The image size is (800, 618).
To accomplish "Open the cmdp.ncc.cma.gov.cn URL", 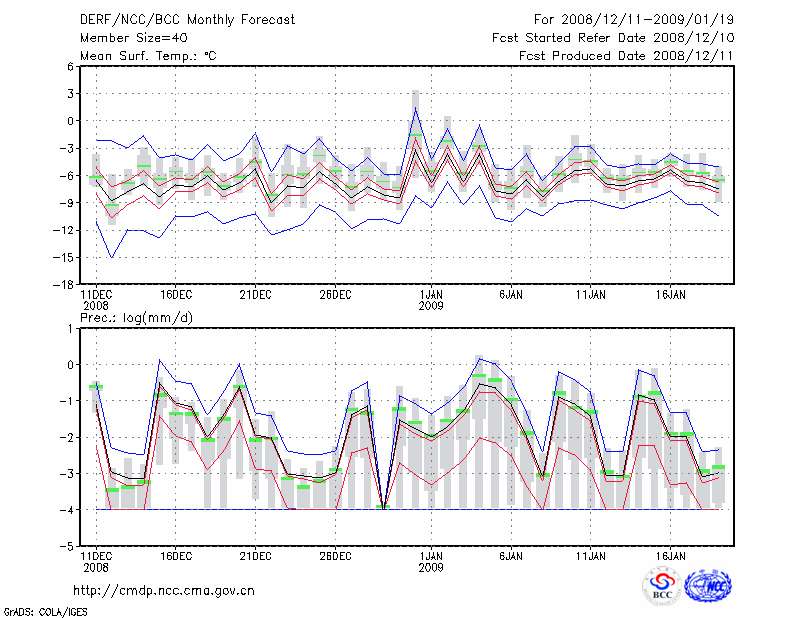I will (164, 590).
